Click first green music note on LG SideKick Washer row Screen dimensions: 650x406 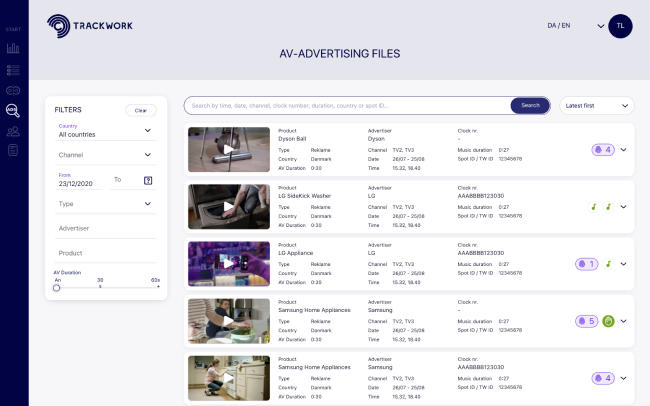point(594,207)
